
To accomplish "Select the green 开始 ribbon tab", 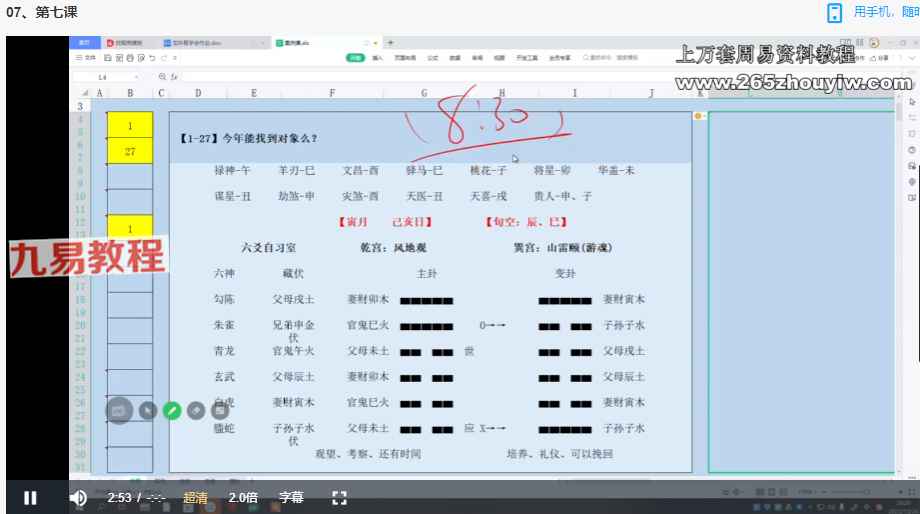I will coord(355,58).
